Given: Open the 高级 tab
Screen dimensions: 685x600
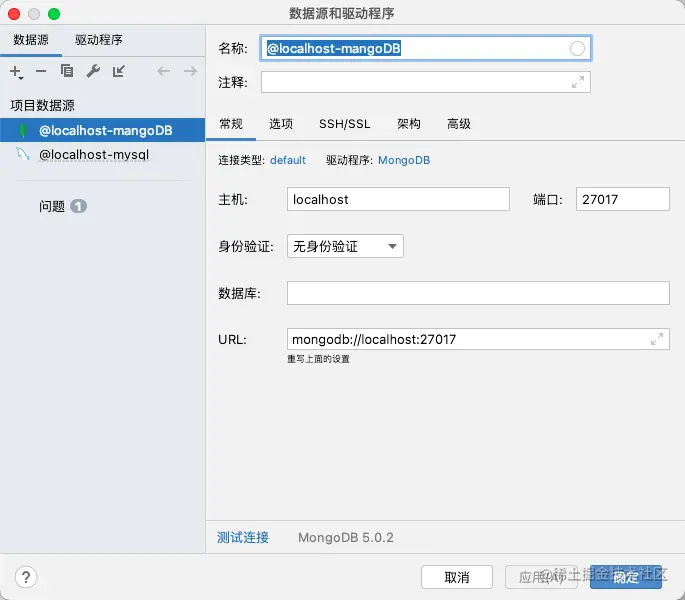Looking at the screenshot, I should point(459,124).
